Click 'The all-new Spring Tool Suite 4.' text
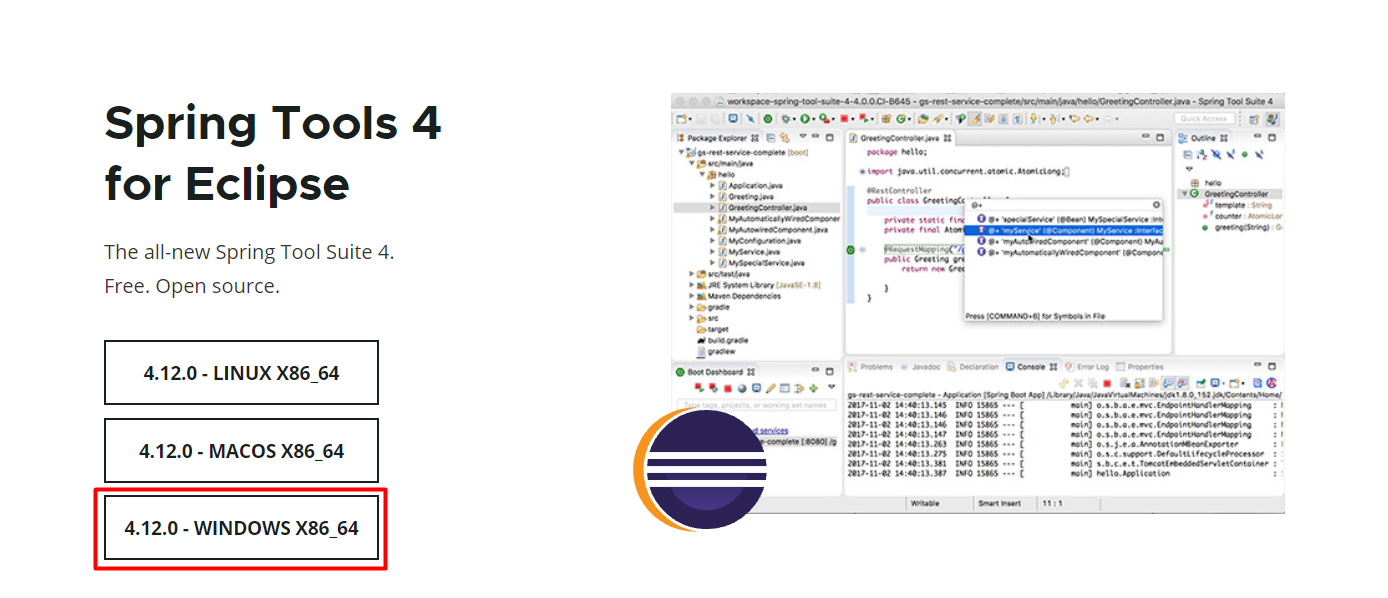The width and height of the screenshot is (1388, 598). pos(249,251)
